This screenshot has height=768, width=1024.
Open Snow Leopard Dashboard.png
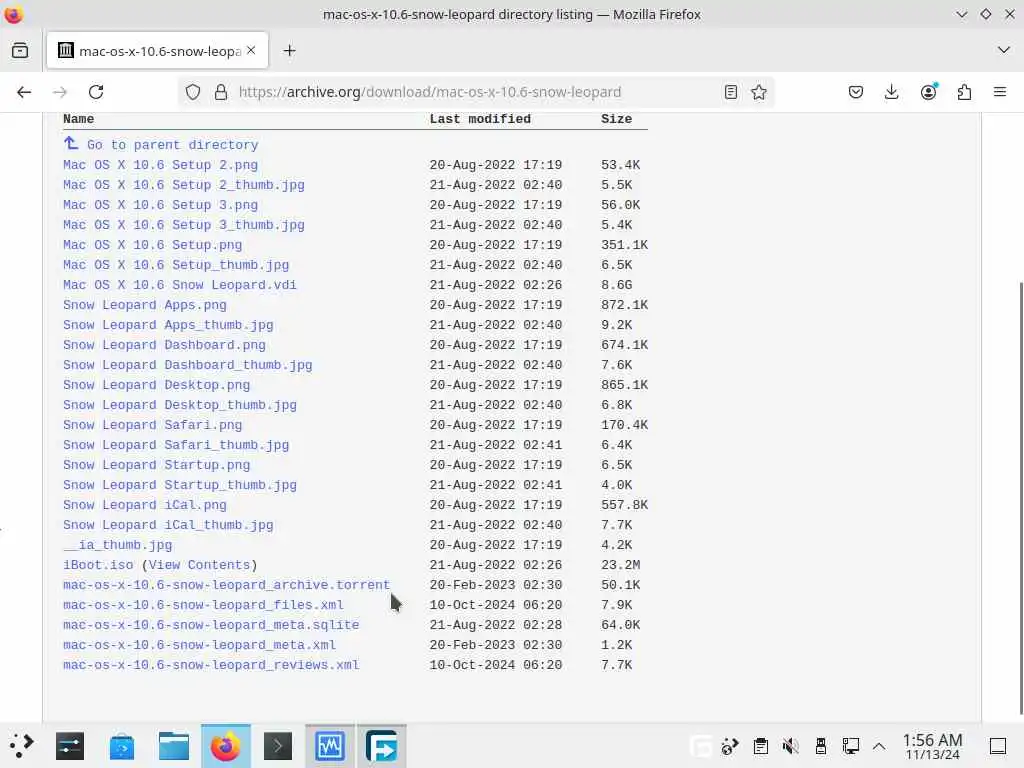pyautogui.click(x=164, y=345)
